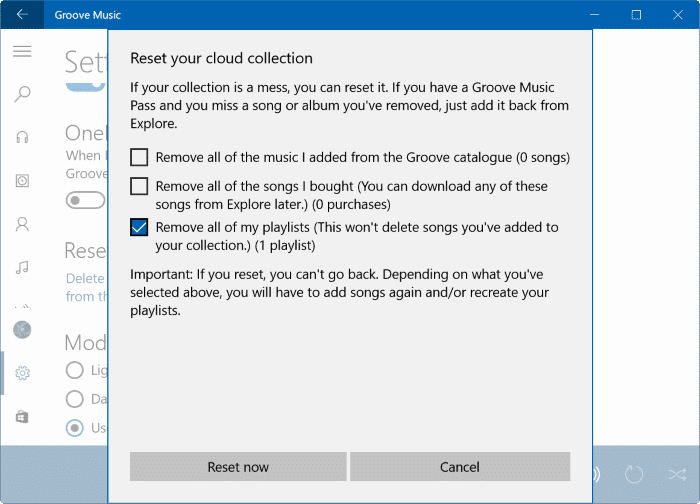Toggle the OneDrive switch behind the dialog
The height and width of the screenshot is (504, 700).
coord(86,200)
